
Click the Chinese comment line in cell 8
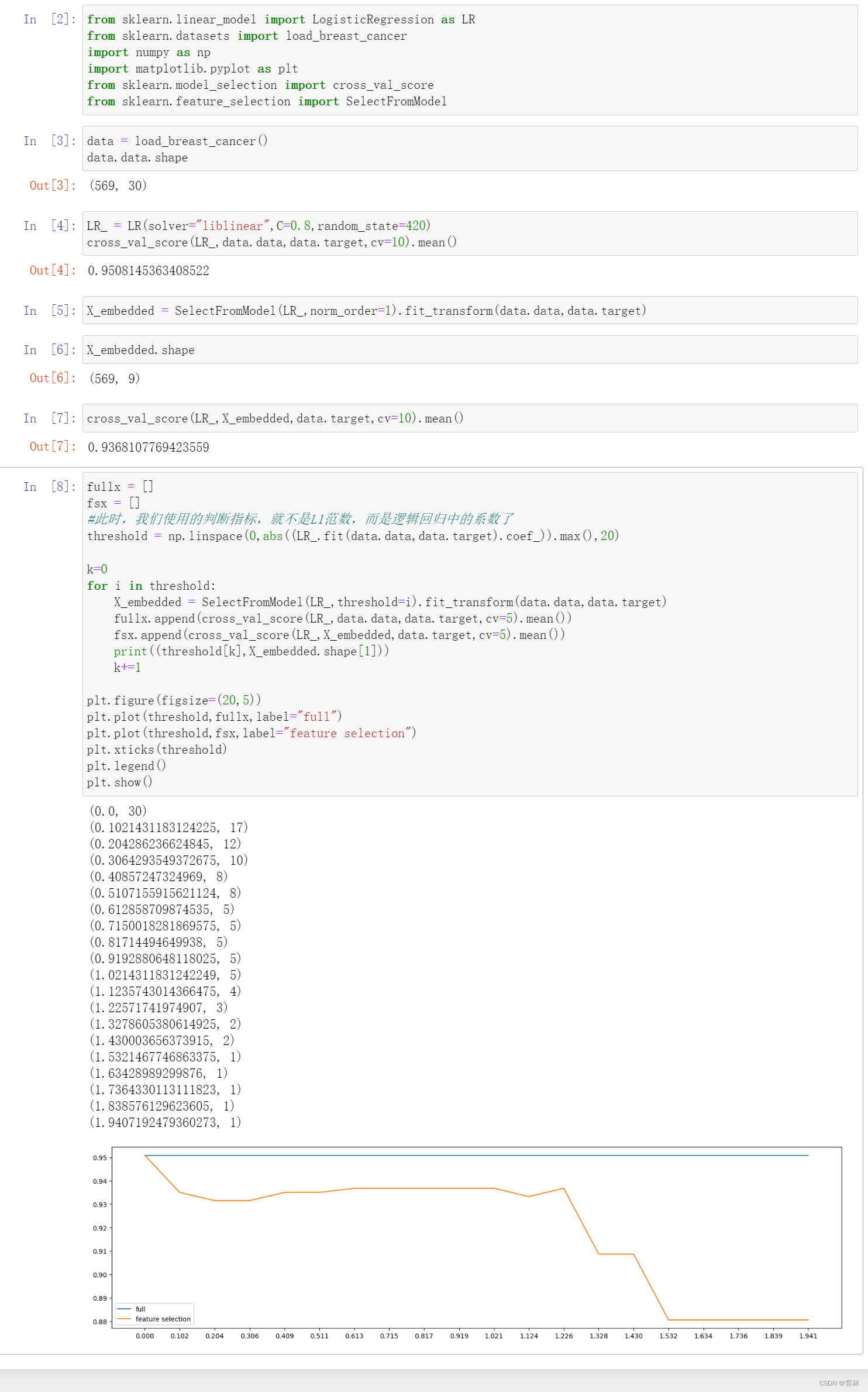pyautogui.click(x=300, y=519)
